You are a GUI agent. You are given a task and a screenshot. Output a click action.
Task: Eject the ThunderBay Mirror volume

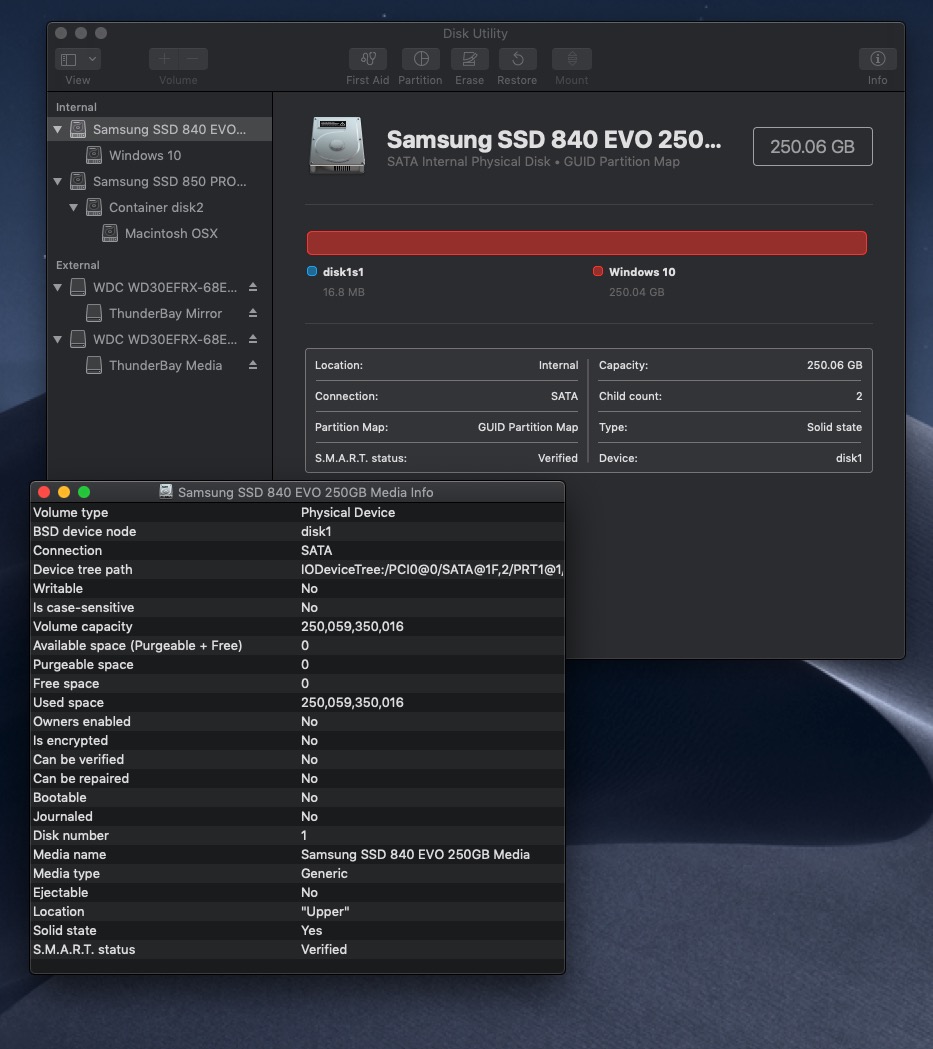pyautogui.click(x=253, y=313)
